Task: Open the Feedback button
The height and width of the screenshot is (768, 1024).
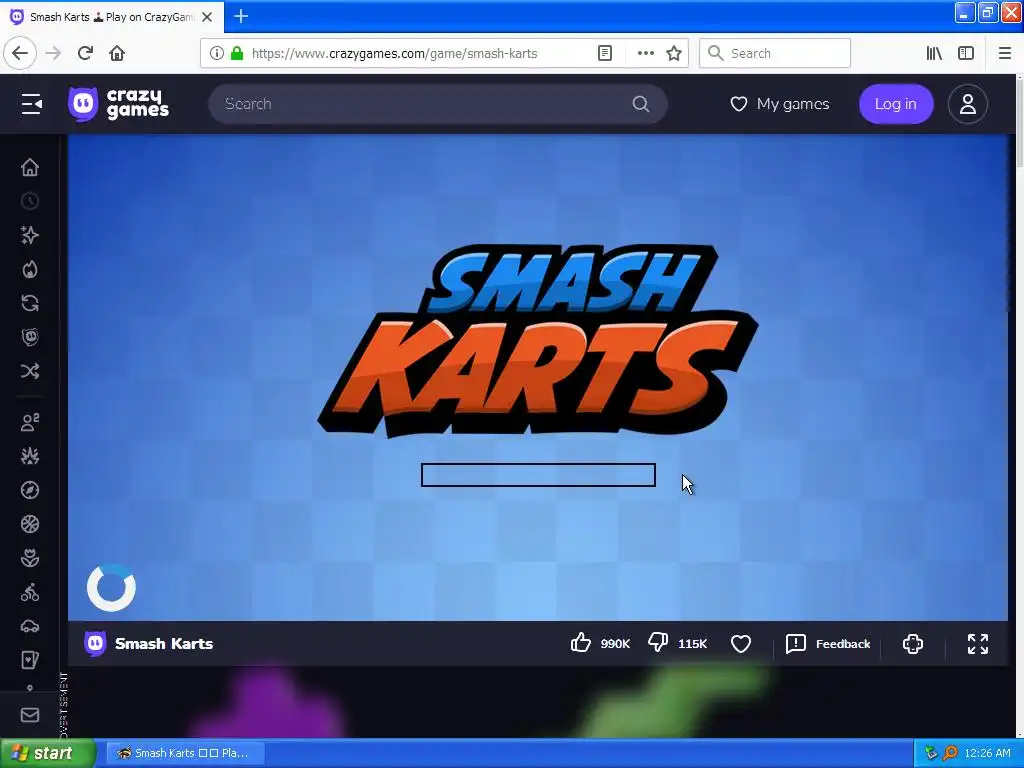Action: (828, 643)
